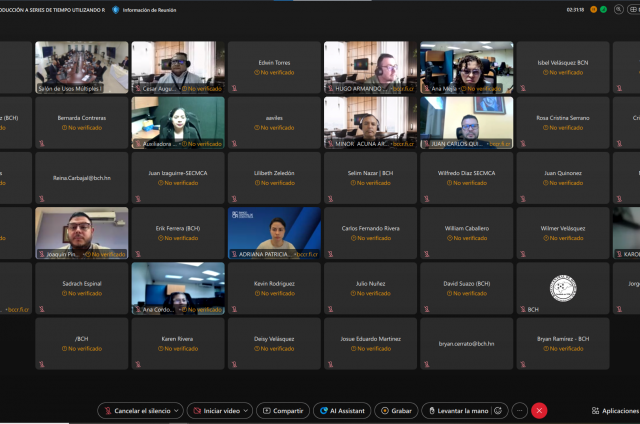This screenshot has height=424, width=640.
Task: Click muted mic icon on Sadrach Espinal tile
Action: [x=42, y=309]
